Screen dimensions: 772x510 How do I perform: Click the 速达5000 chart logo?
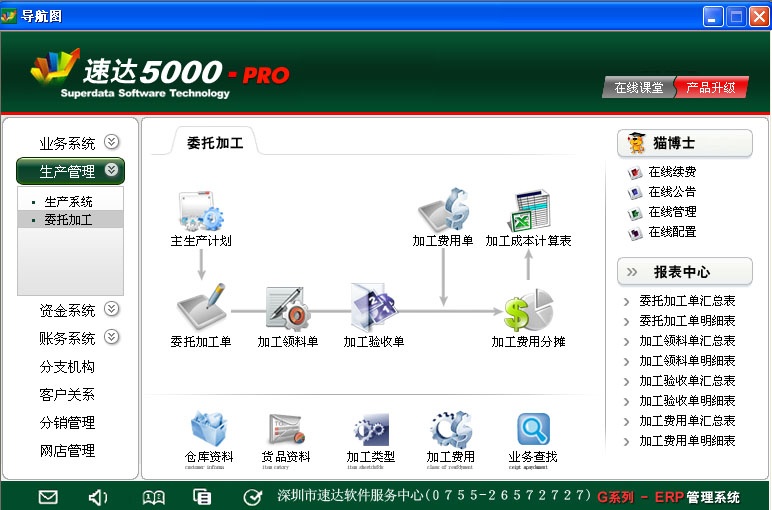pyautogui.click(x=55, y=66)
